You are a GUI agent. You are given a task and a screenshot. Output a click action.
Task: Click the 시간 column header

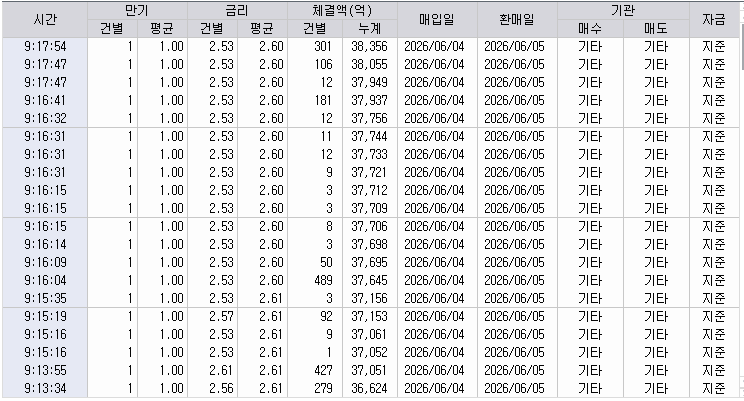45,19
